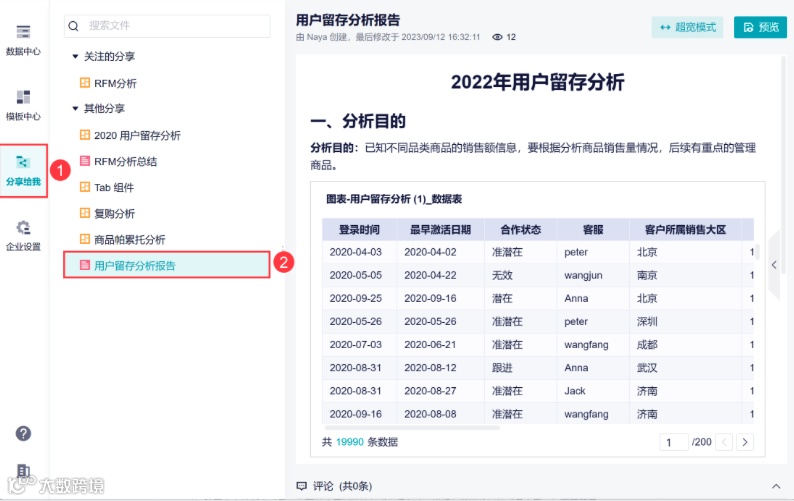Click the 预览 preview button

click(x=761, y=27)
